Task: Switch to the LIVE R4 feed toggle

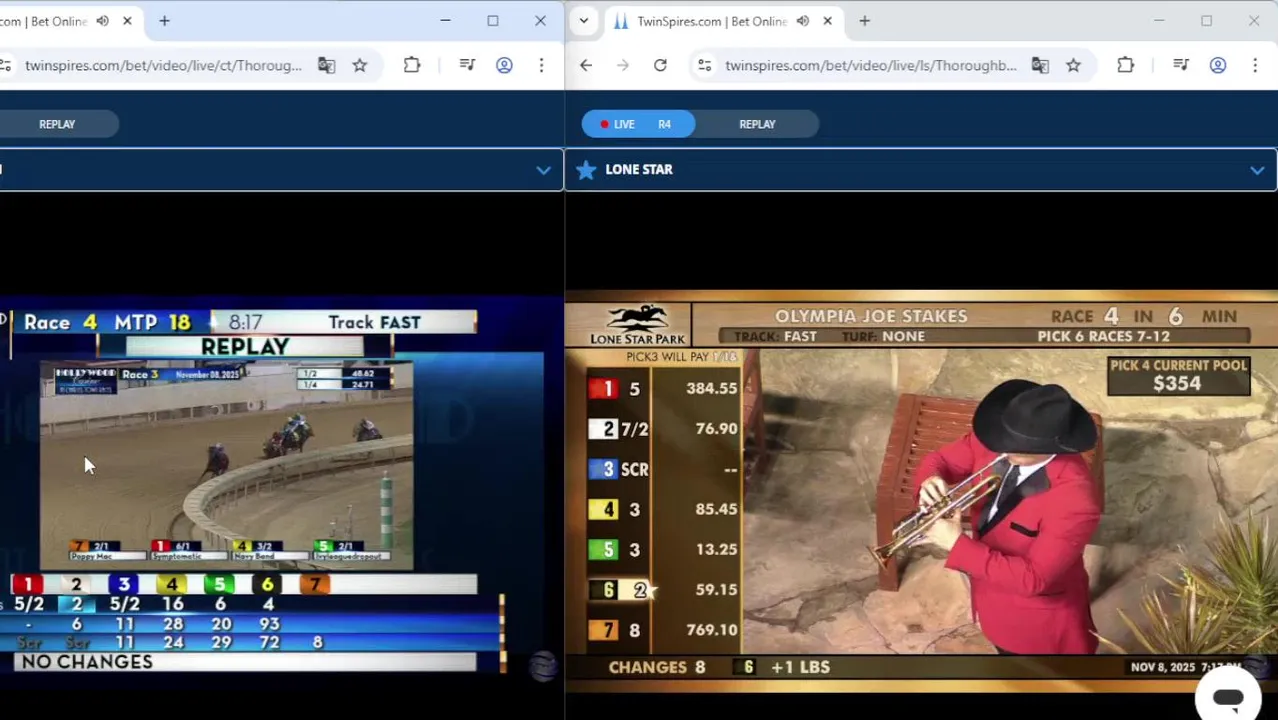Action: [638, 124]
